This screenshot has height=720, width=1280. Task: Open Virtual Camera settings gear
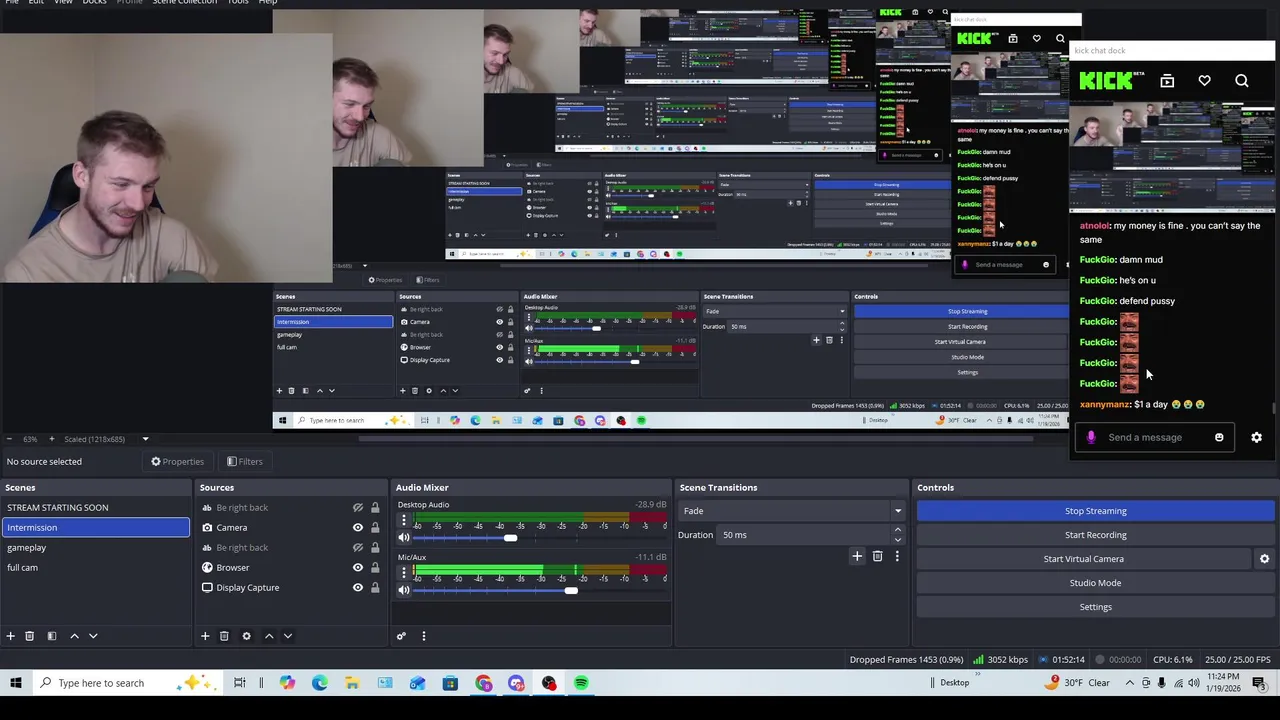[1264, 559]
